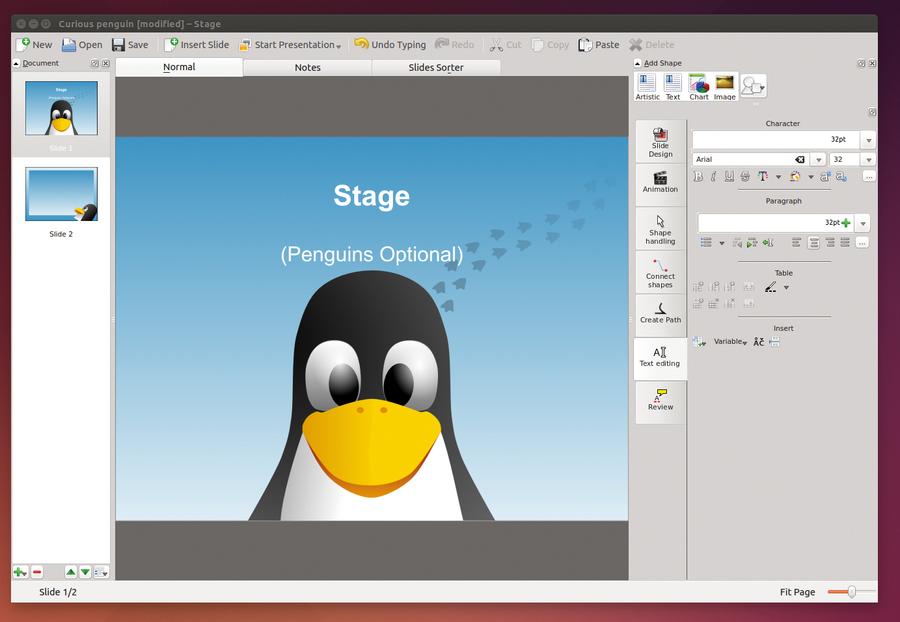Image resolution: width=900 pixels, height=622 pixels.
Task: Open more paragraph options button
Action: (862, 243)
